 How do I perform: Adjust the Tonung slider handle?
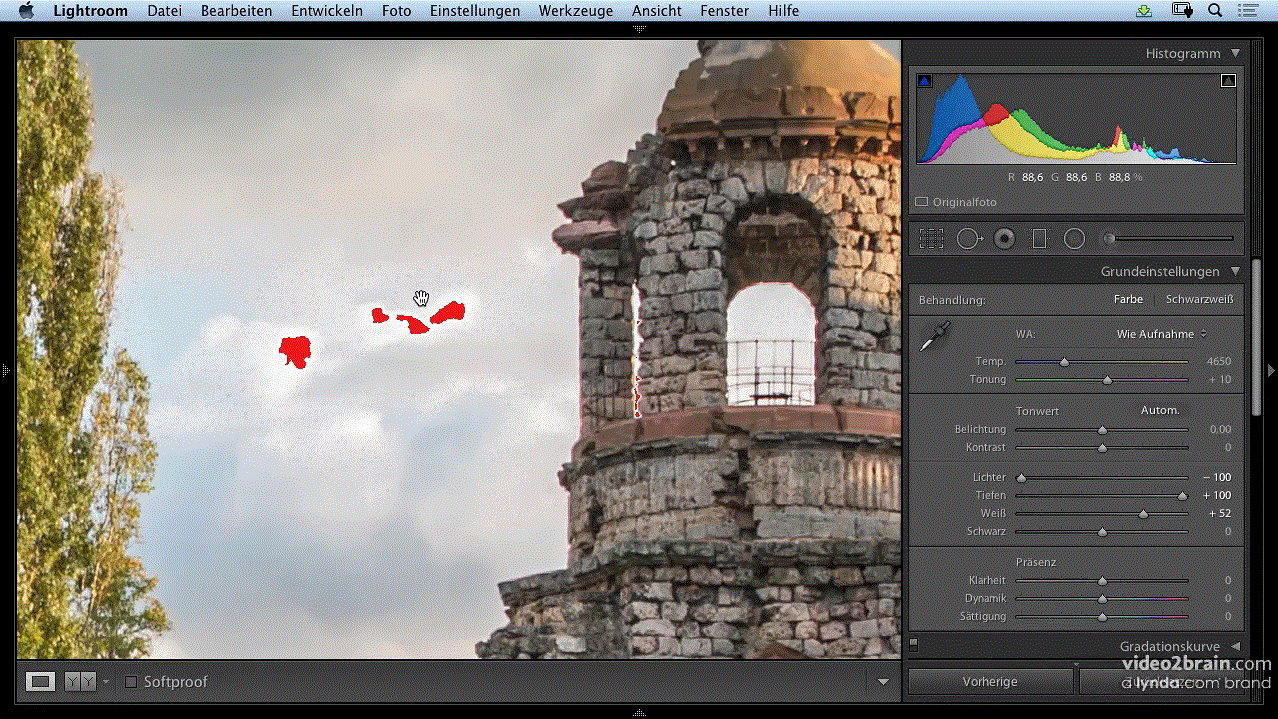point(1107,380)
